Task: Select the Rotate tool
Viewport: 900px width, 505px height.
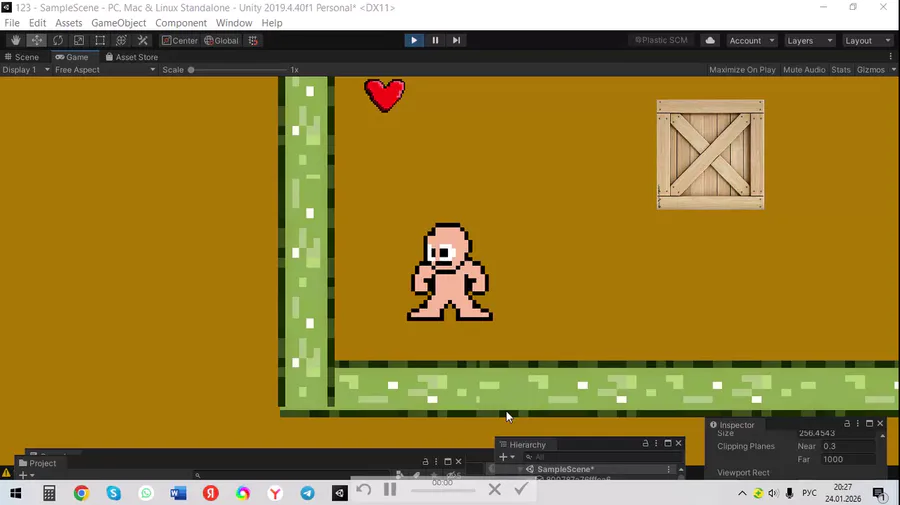Action: pos(58,40)
